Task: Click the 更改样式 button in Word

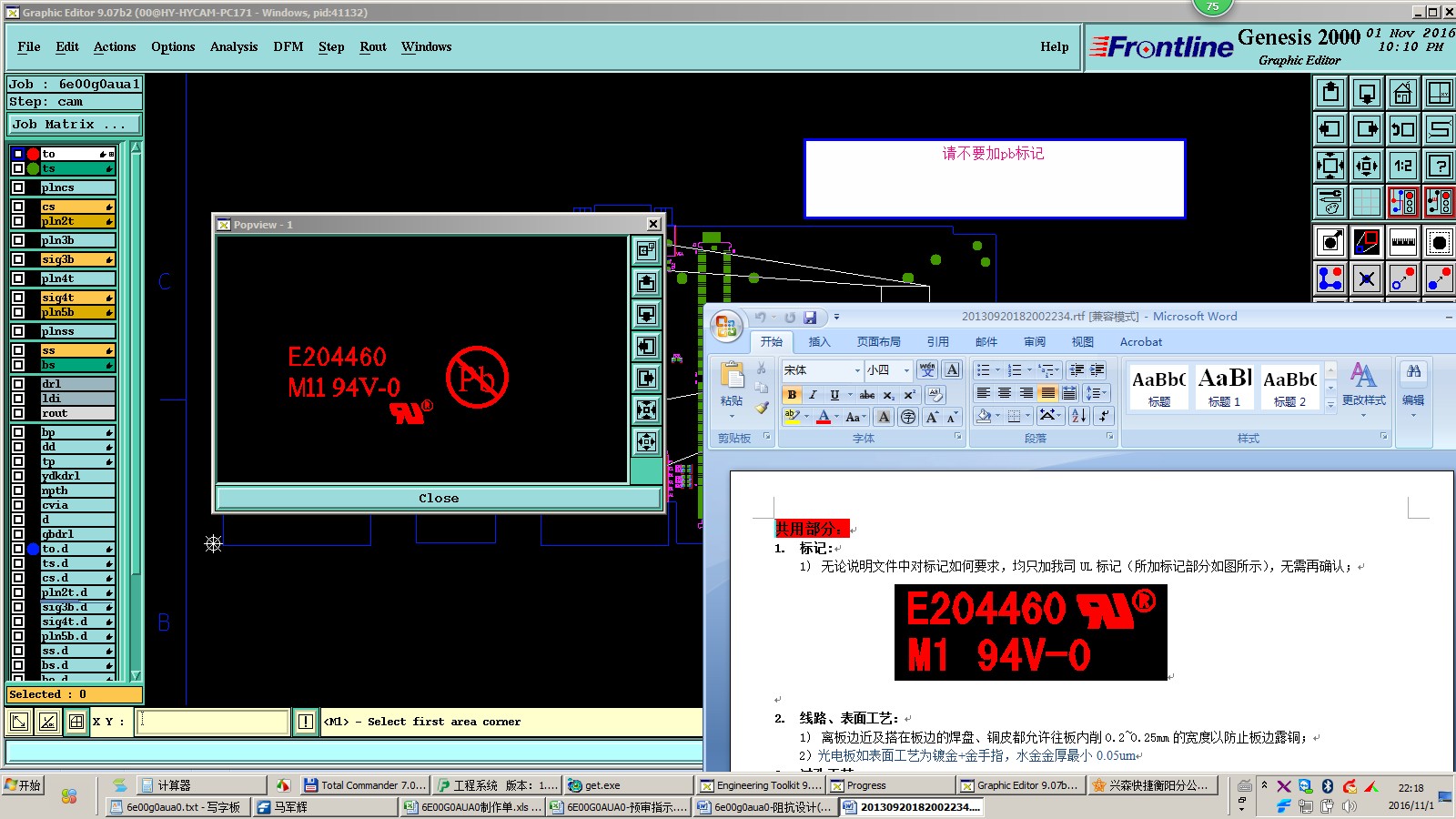Action: 1363,390
